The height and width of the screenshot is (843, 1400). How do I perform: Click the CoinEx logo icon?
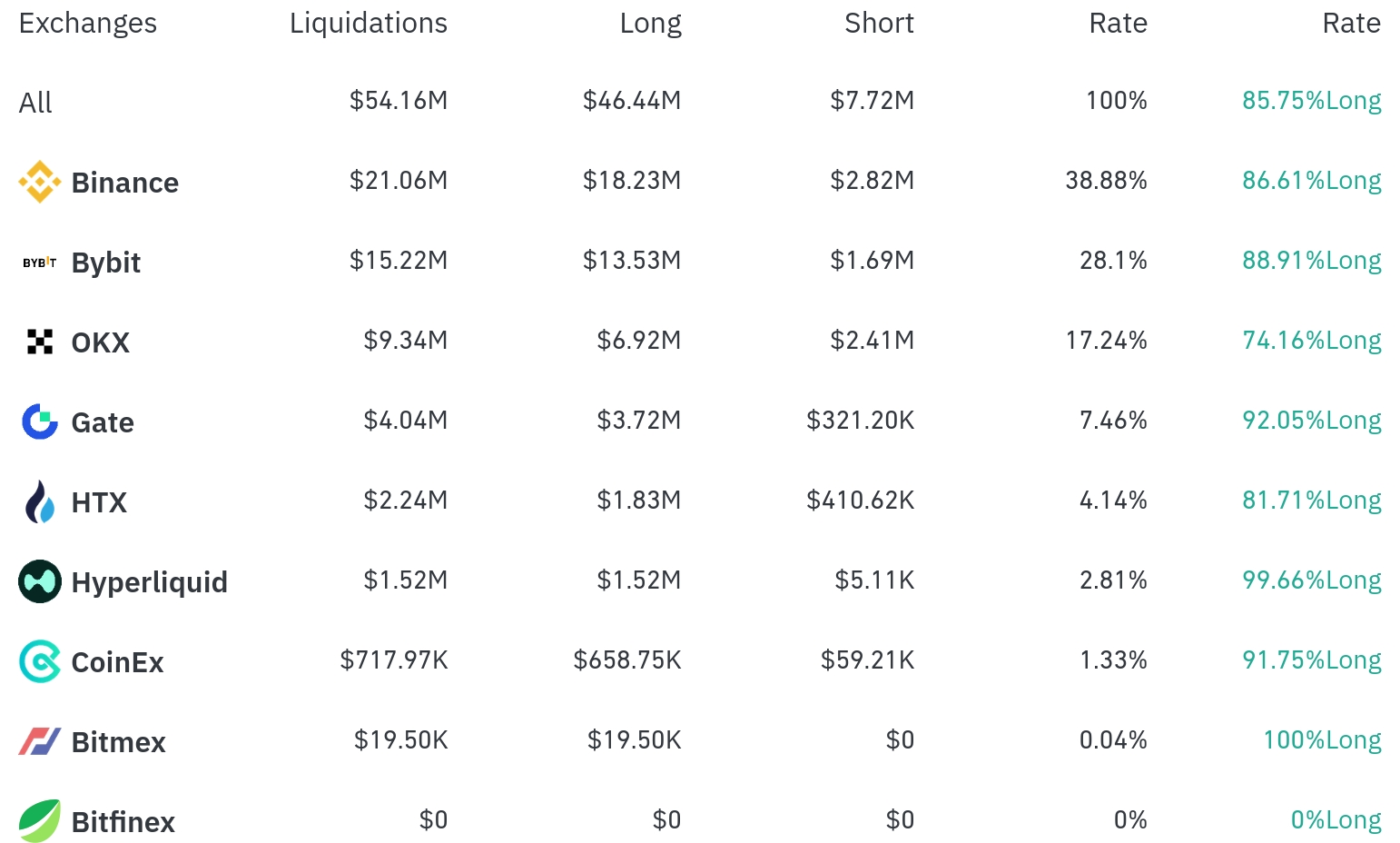pos(40,661)
